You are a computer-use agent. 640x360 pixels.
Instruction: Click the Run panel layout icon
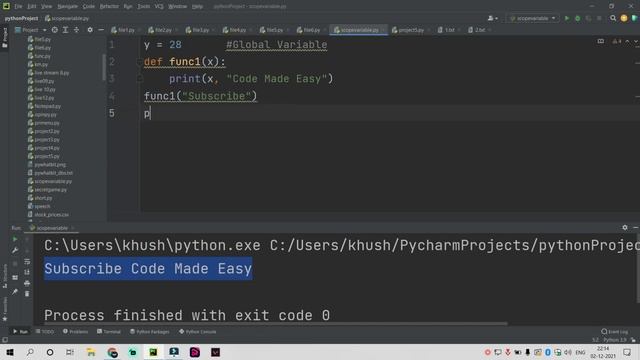click(x=15, y=278)
